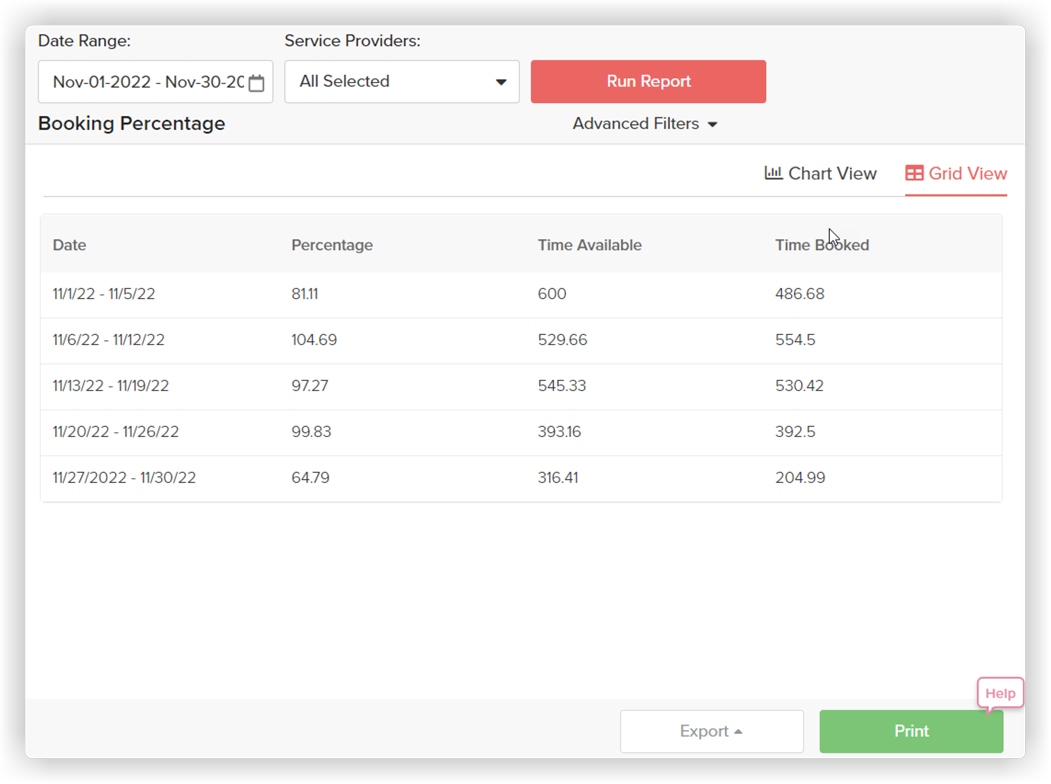Select the 11/27/2022 - 11/30/22 row
This screenshot has width=1051, height=784.
click(521, 478)
